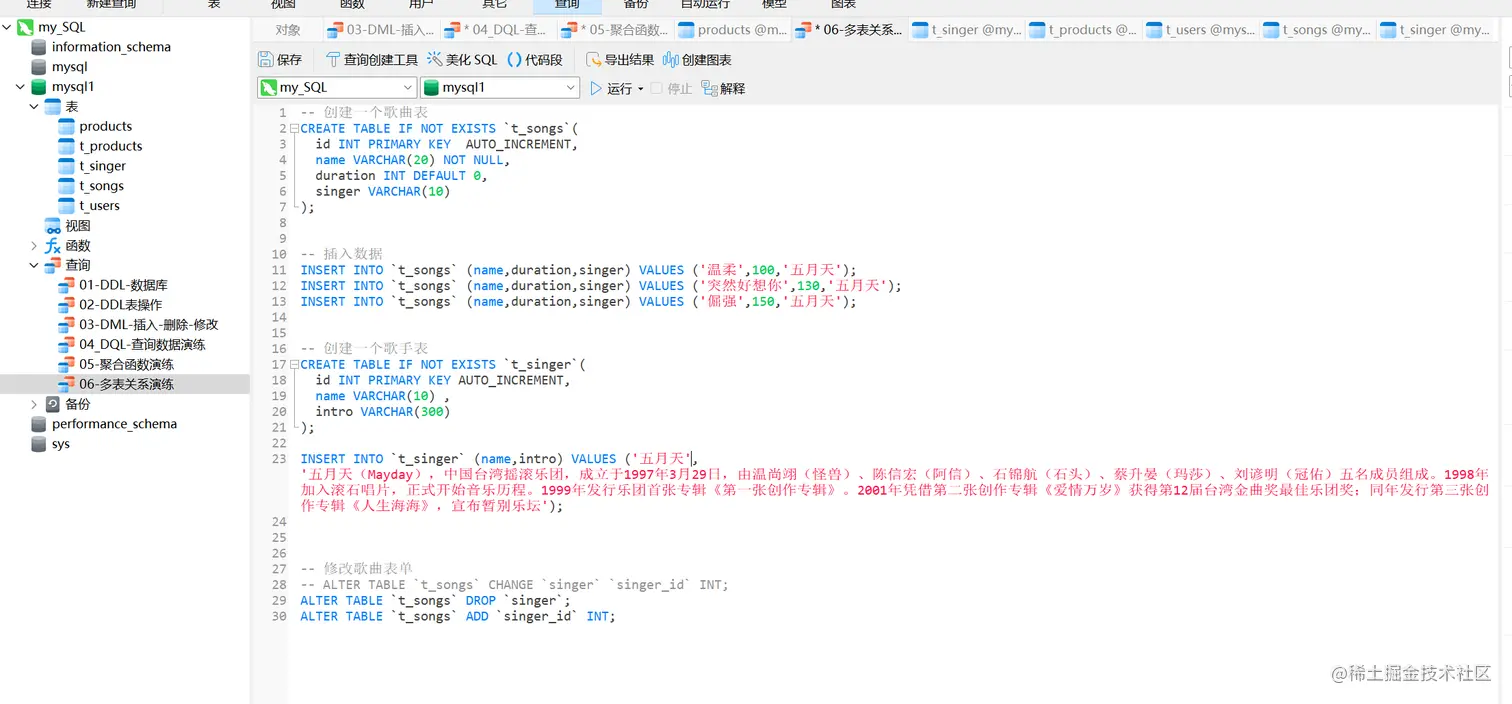Switch to the 04_DQL-查 tab
Image resolution: width=1512 pixels, height=704 pixels.
coord(498,30)
